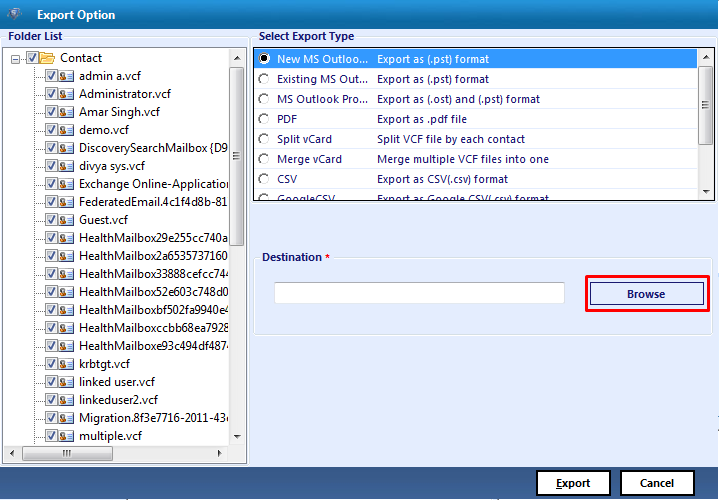This screenshot has width=719, height=500.
Task: Click the folder list horizontal scrollbar thumb
Action: pyautogui.click(x=67, y=453)
